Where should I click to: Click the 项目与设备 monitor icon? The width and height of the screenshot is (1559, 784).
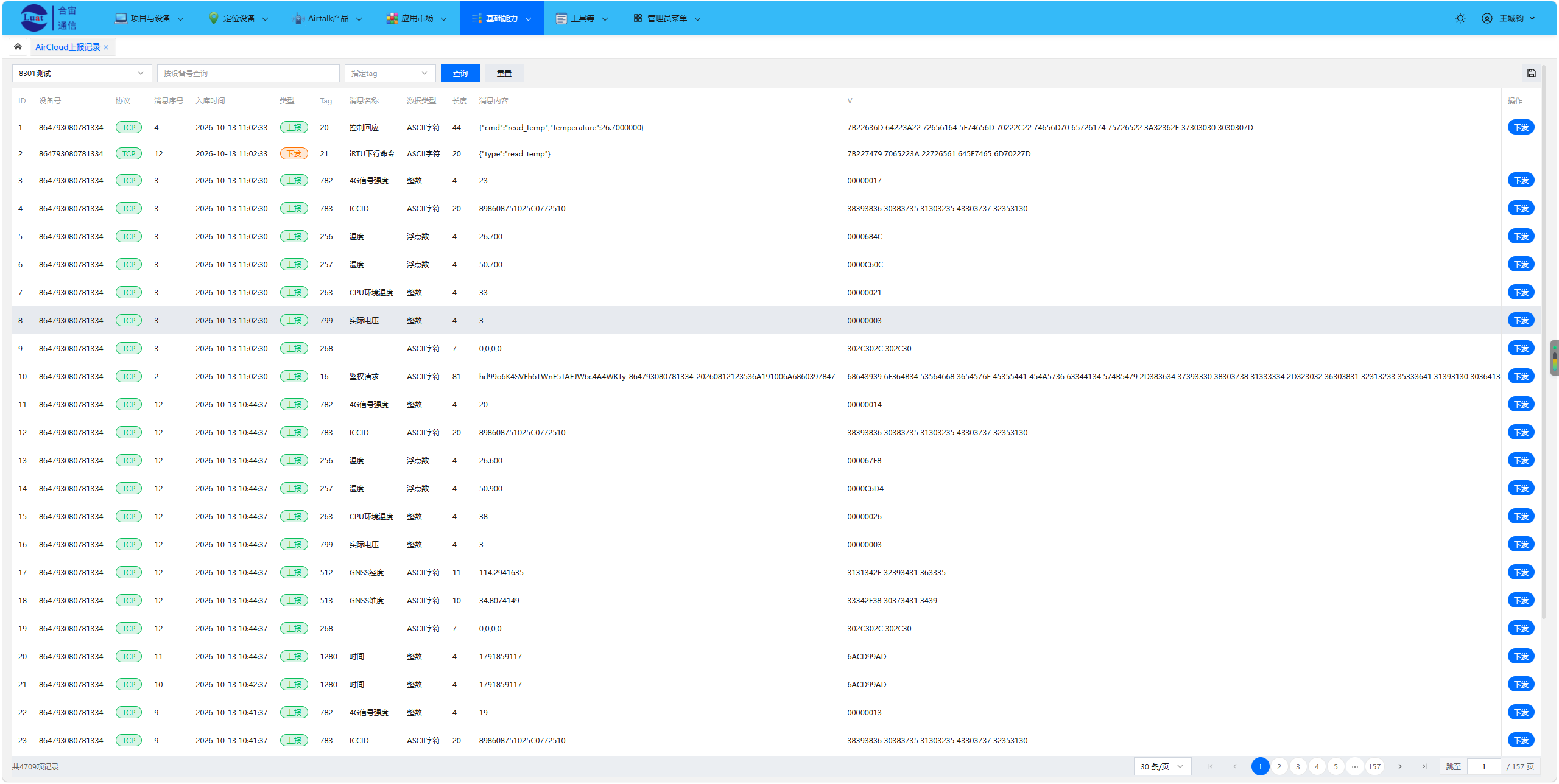(x=121, y=18)
